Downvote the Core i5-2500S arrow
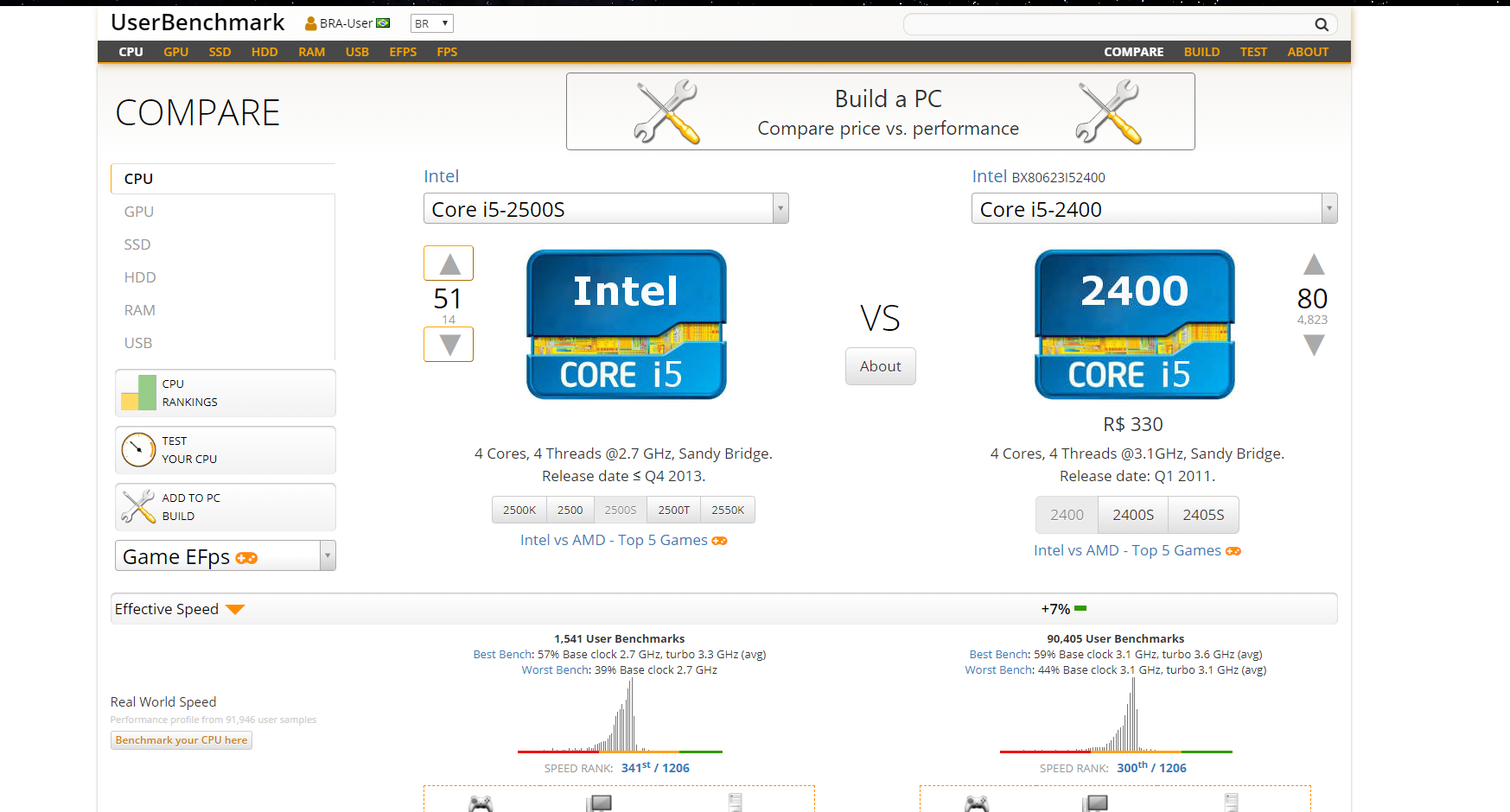 point(449,345)
